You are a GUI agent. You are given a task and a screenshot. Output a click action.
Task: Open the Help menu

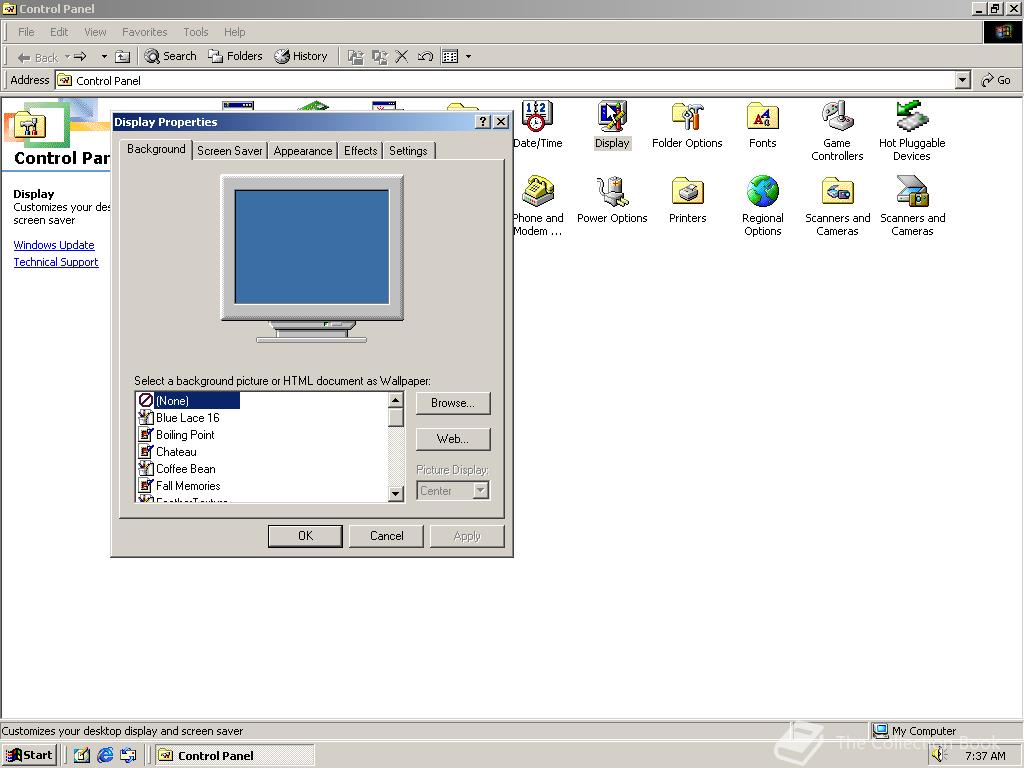point(234,32)
